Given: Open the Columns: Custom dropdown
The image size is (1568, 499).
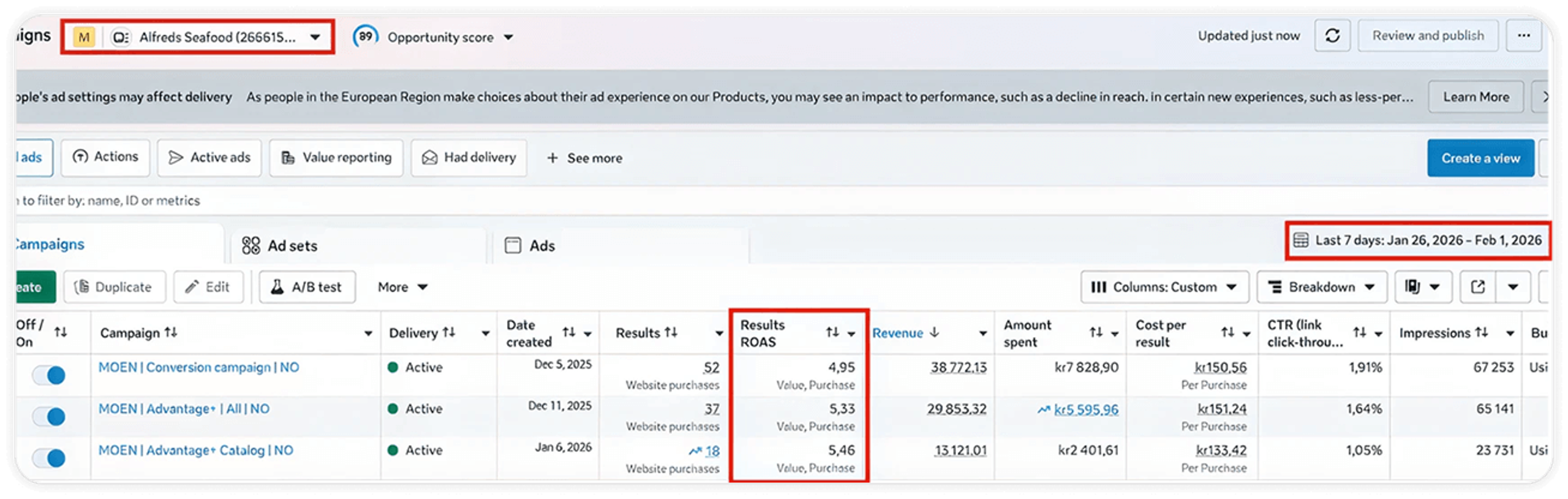Looking at the screenshot, I should [x=1164, y=287].
